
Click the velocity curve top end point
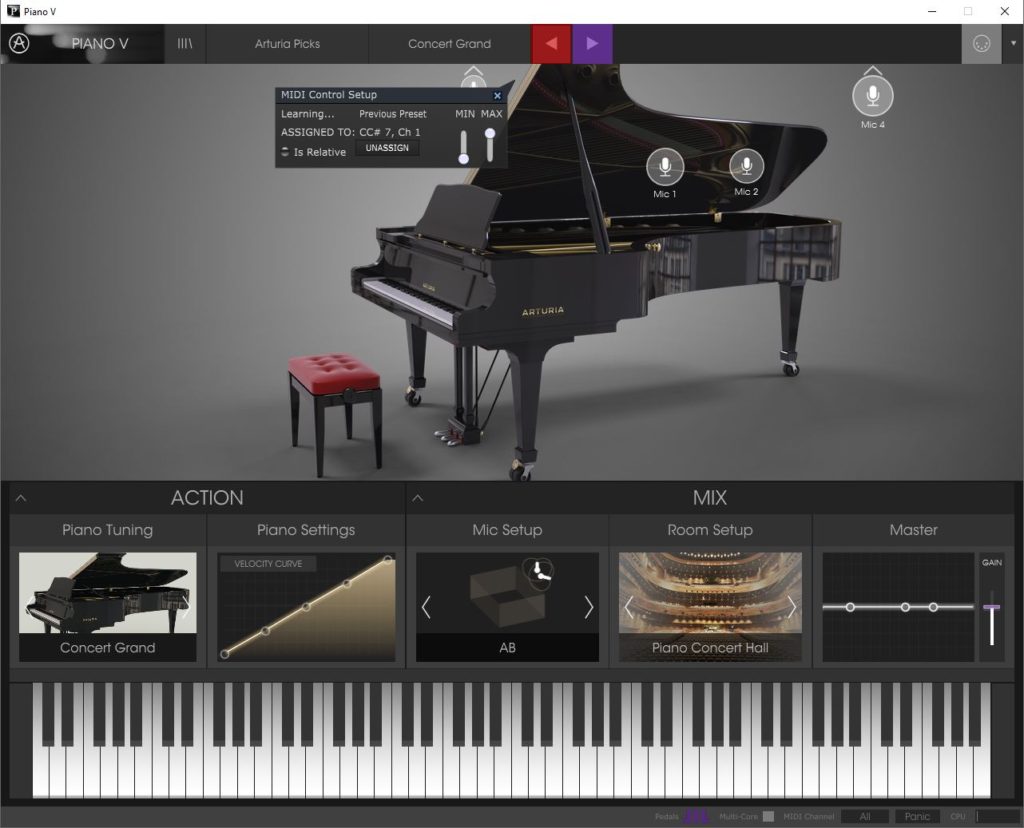click(x=387, y=560)
